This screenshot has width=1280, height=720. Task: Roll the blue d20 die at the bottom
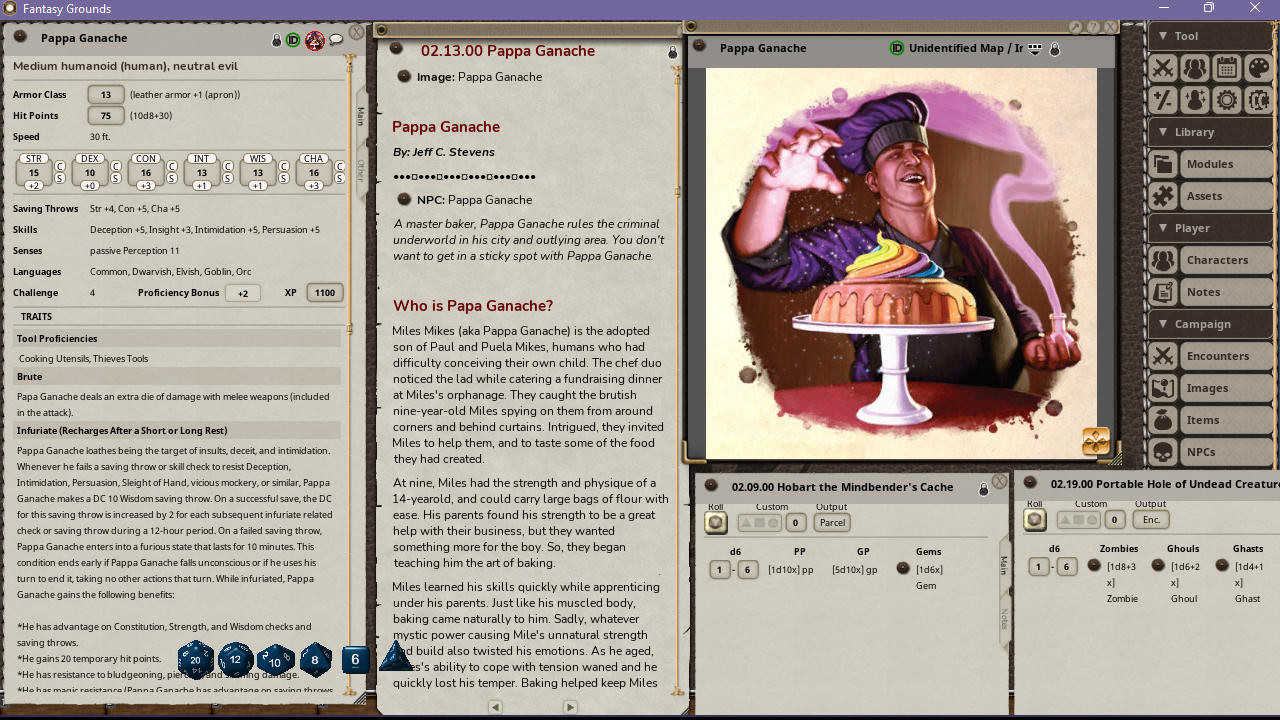[195, 660]
